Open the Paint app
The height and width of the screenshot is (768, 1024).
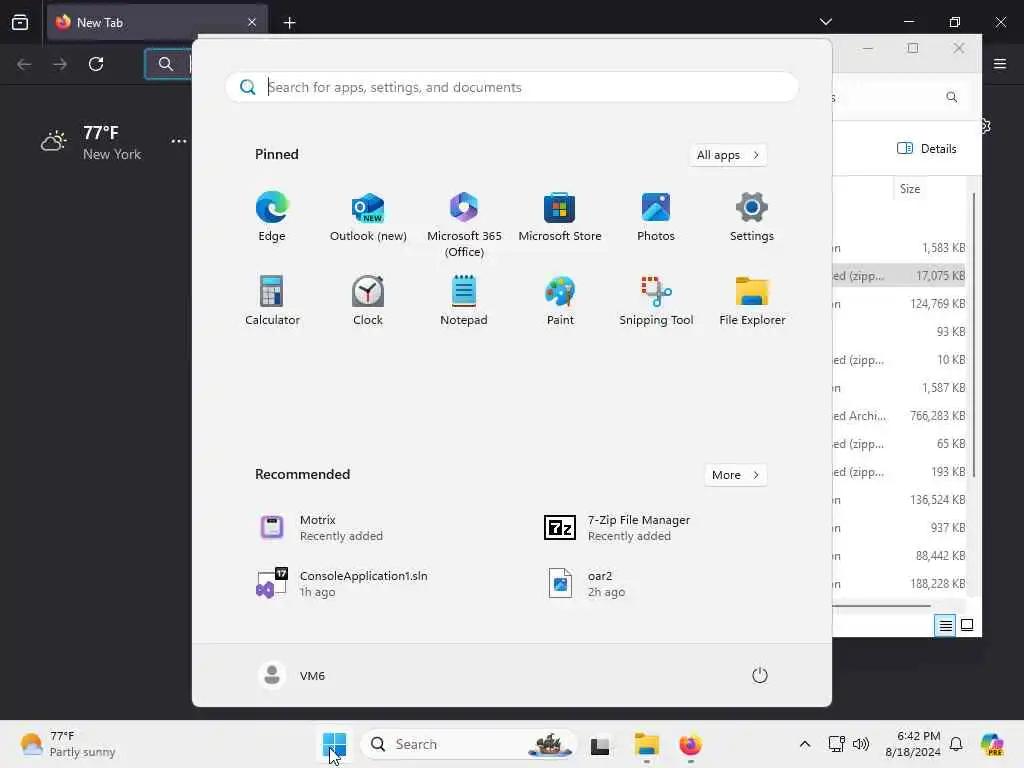pos(560,300)
